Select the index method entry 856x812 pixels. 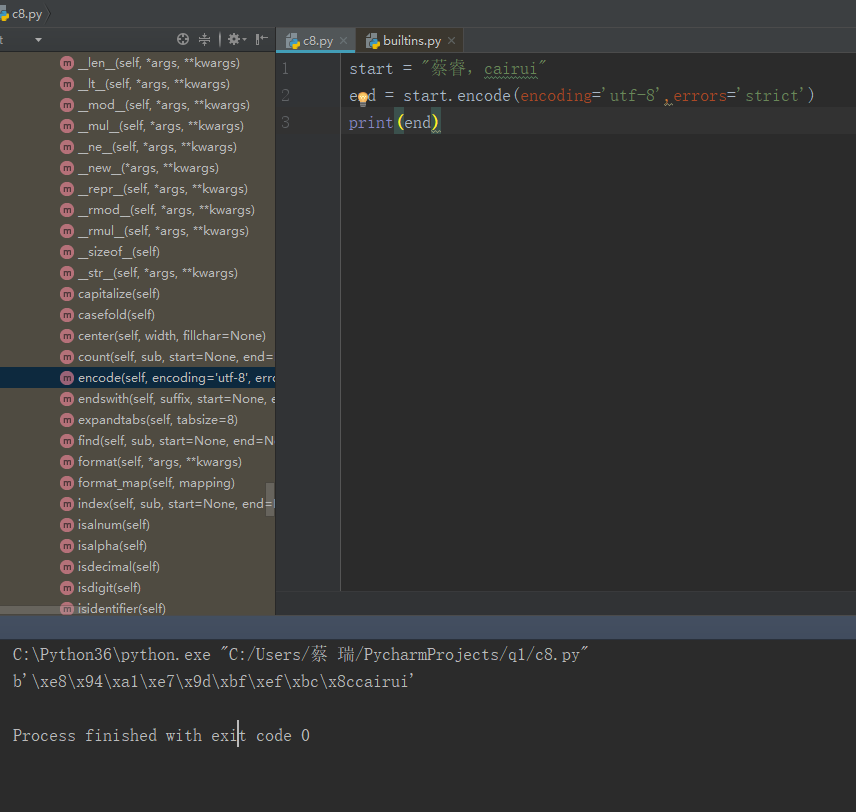point(167,504)
